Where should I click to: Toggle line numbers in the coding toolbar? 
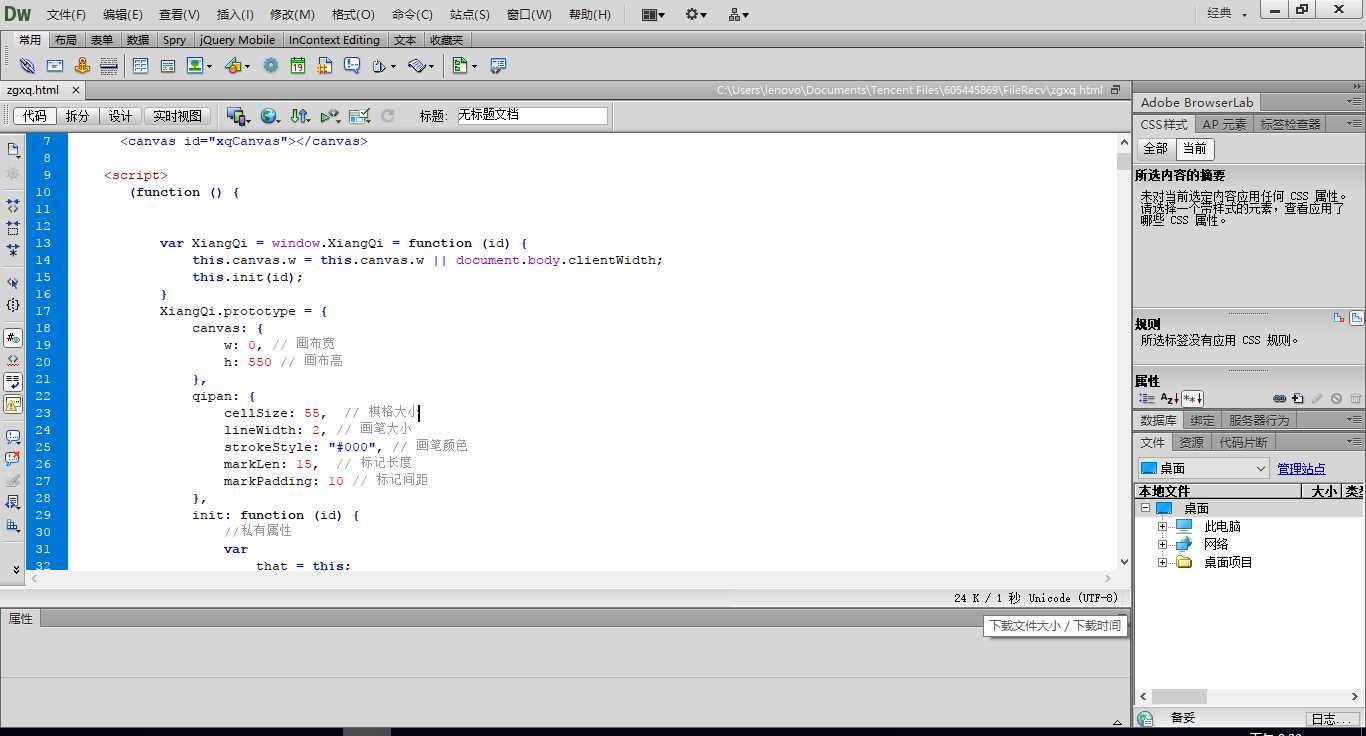(x=13, y=338)
